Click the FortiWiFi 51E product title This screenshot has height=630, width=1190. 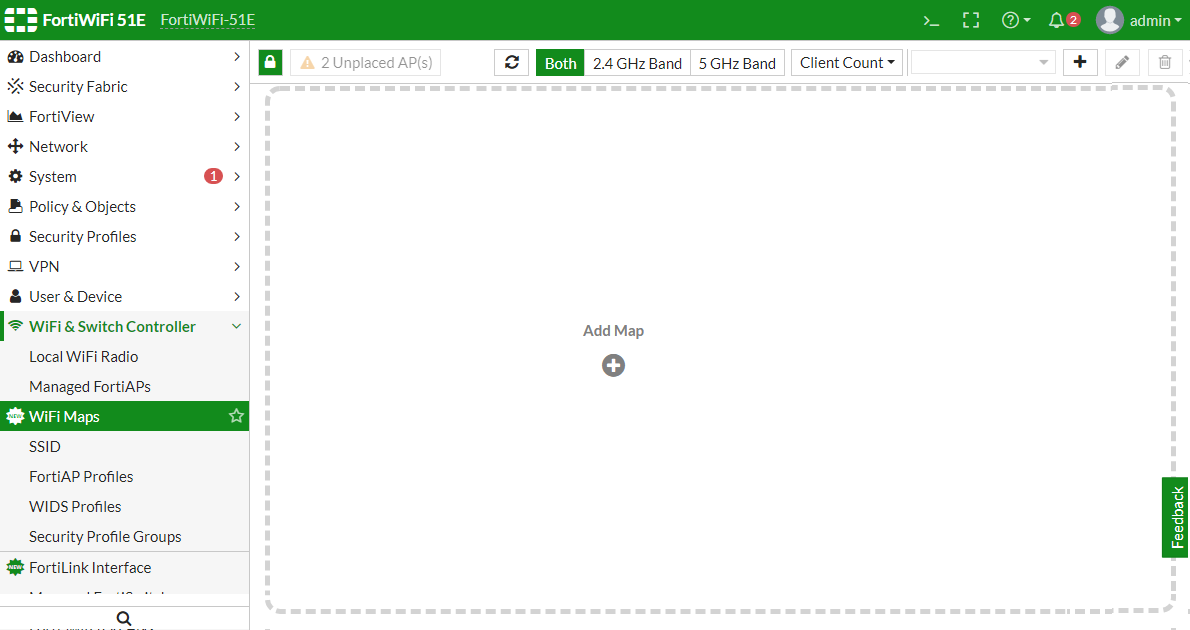[94, 20]
